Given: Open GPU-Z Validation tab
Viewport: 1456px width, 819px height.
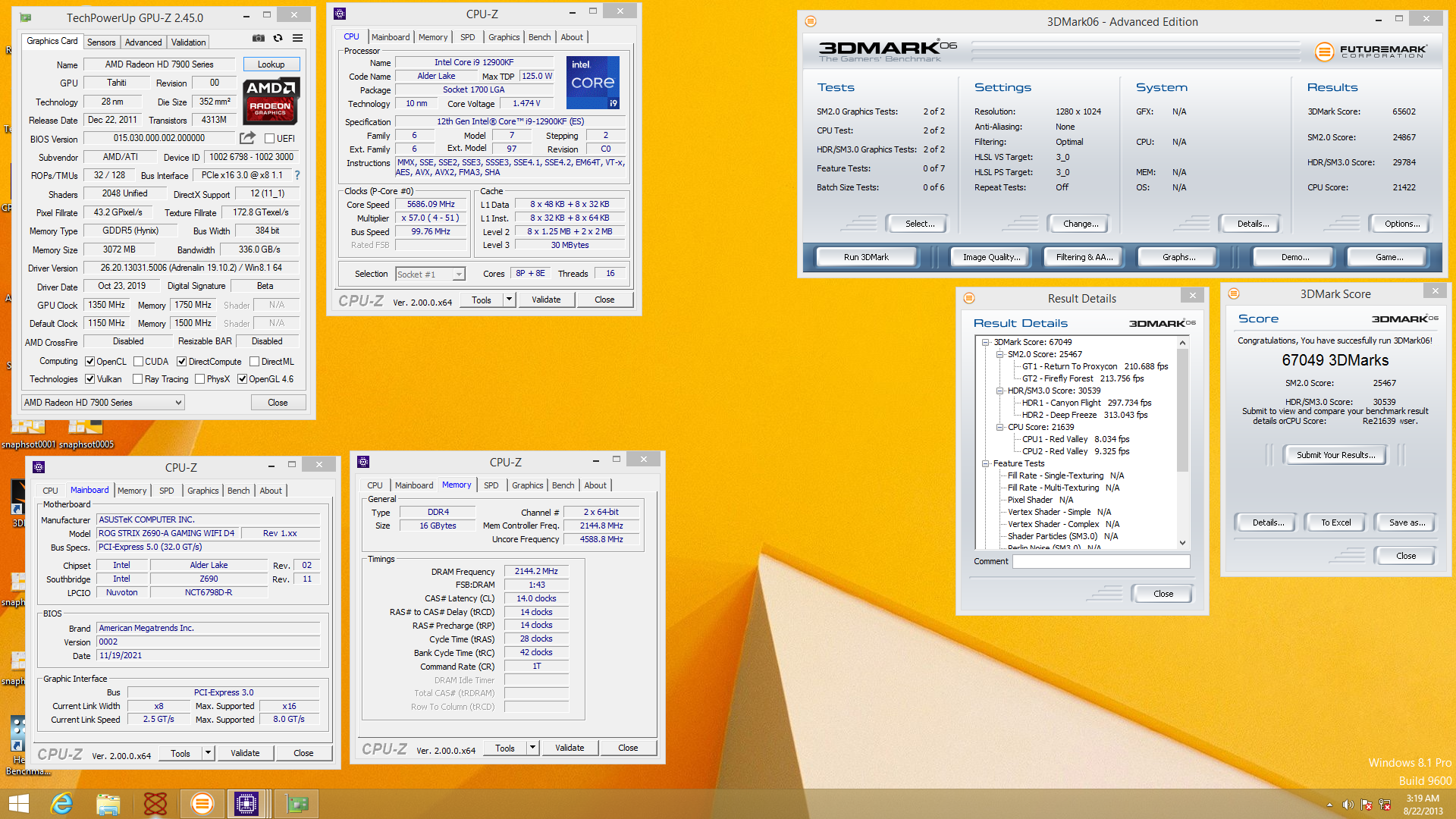Looking at the screenshot, I should 188,42.
